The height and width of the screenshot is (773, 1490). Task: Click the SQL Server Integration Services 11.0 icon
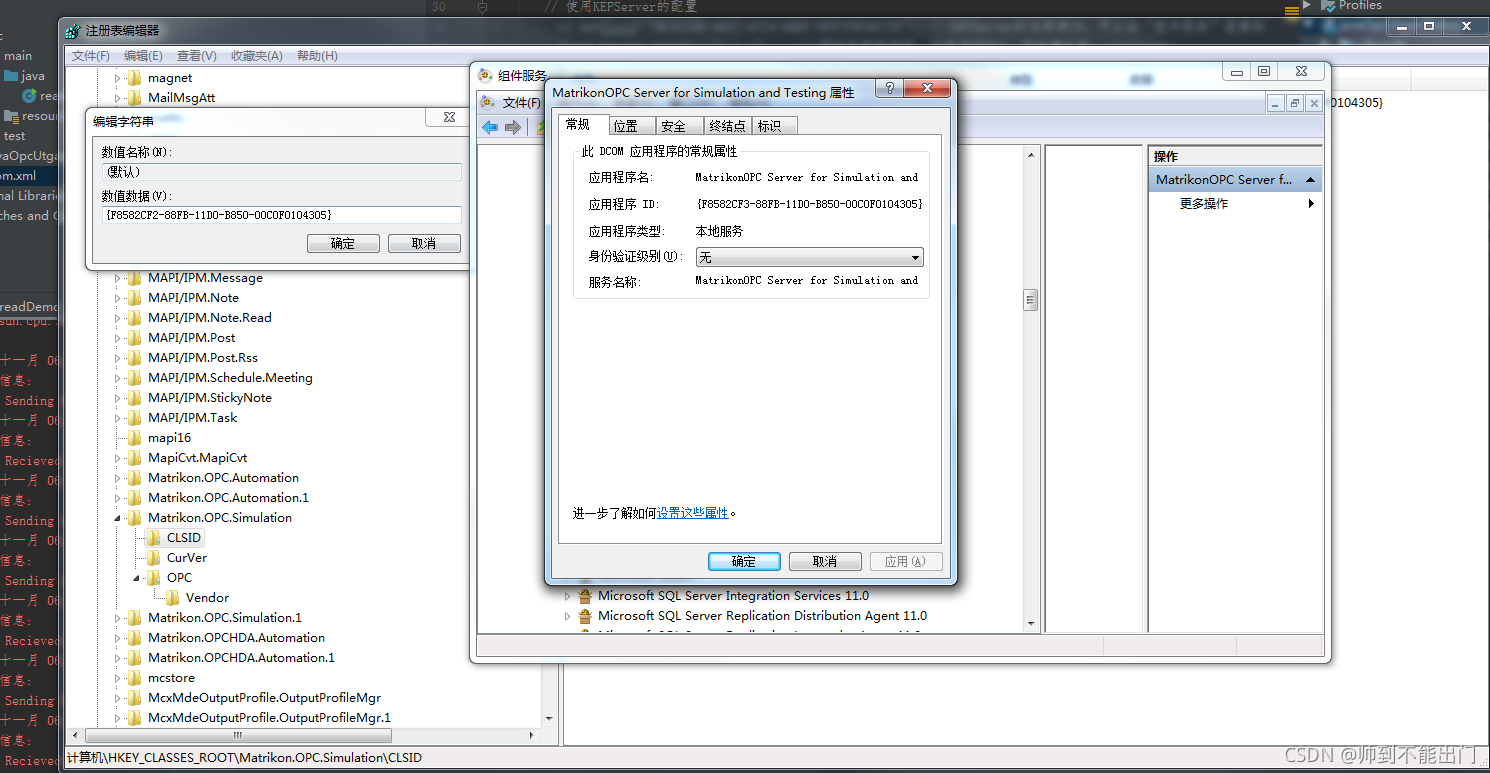585,596
